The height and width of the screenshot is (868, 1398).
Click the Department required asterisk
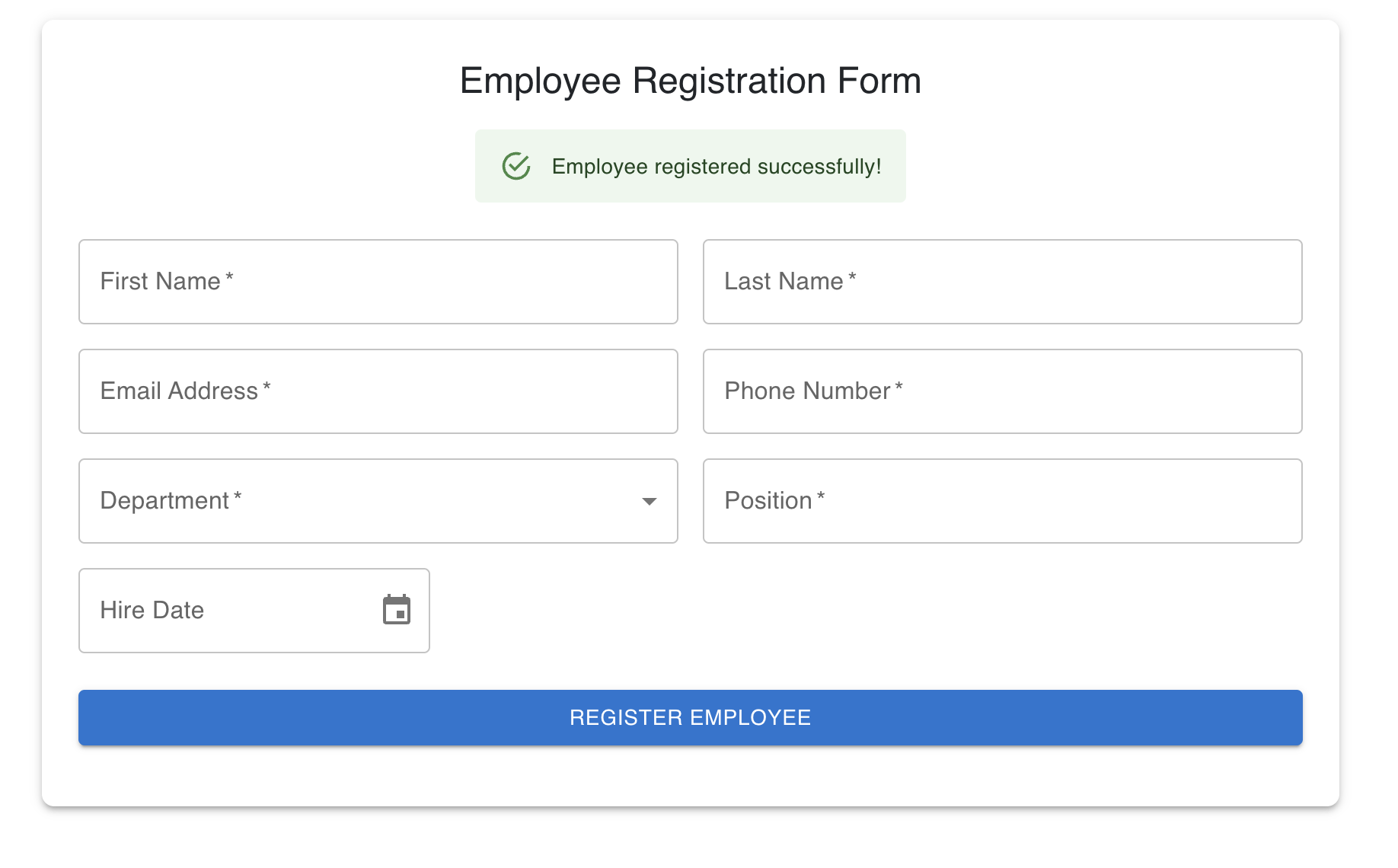pyautogui.click(x=238, y=496)
